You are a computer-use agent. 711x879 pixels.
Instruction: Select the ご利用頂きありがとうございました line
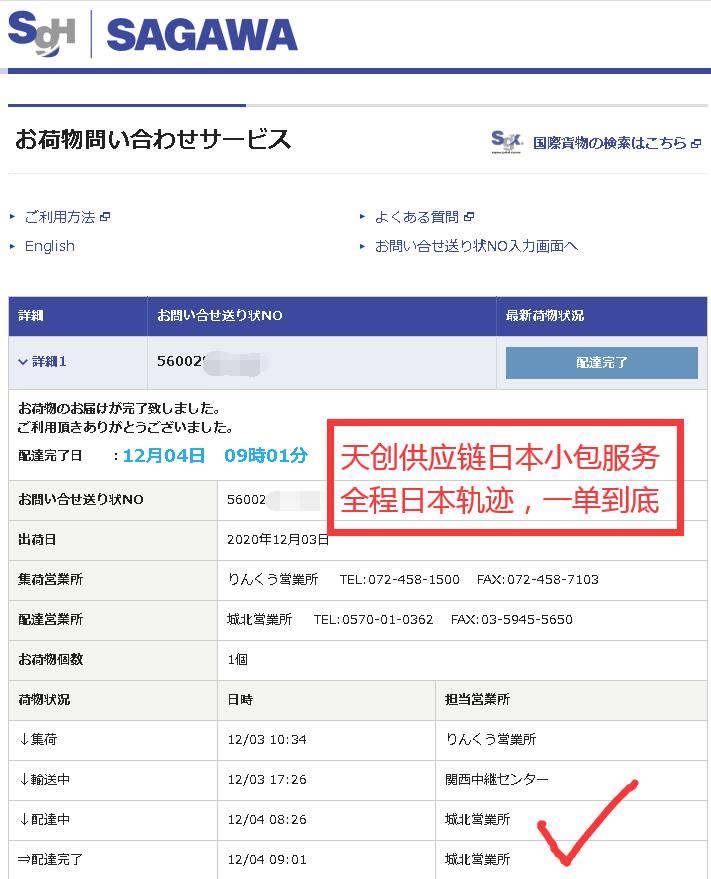pos(126,427)
